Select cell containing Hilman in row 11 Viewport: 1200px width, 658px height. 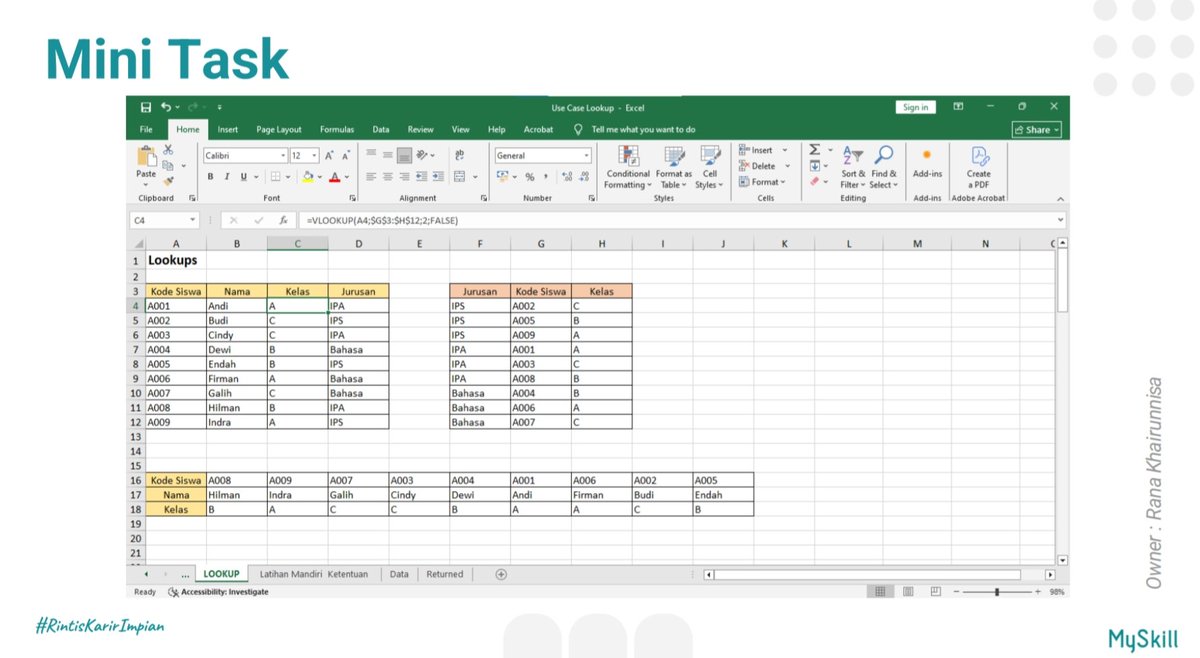[x=236, y=408]
